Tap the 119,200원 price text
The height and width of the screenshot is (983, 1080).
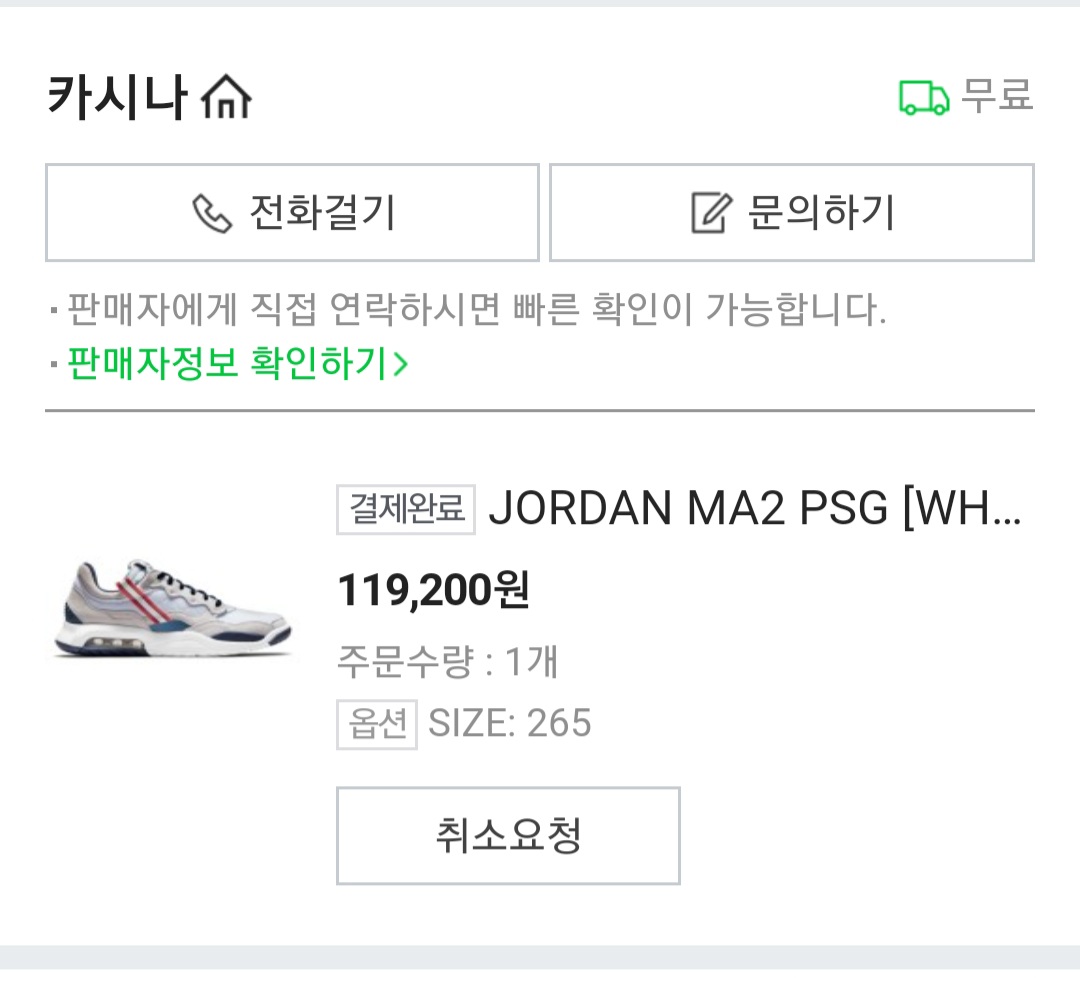433,591
